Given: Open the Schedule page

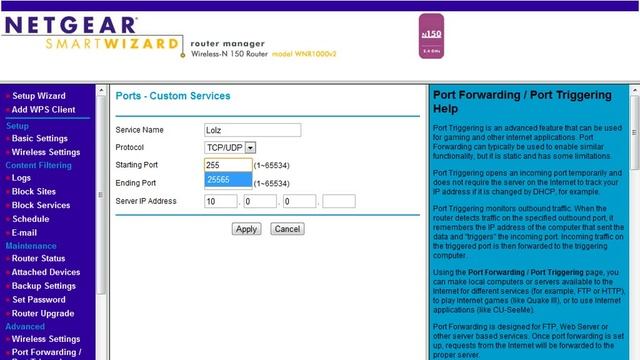Looking at the screenshot, I should pyautogui.click(x=31, y=219).
